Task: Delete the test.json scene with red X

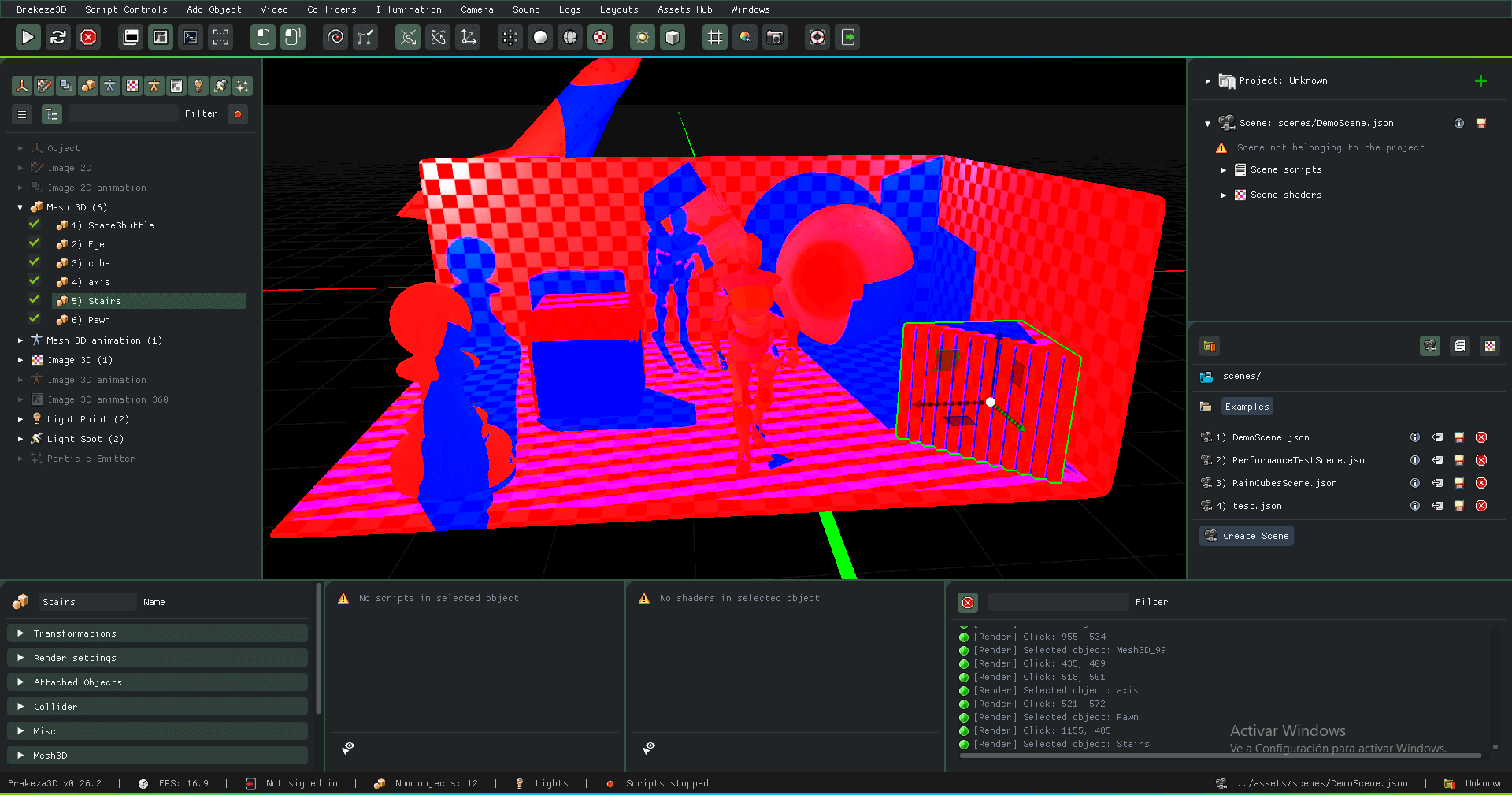Action: pyautogui.click(x=1480, y=506)
